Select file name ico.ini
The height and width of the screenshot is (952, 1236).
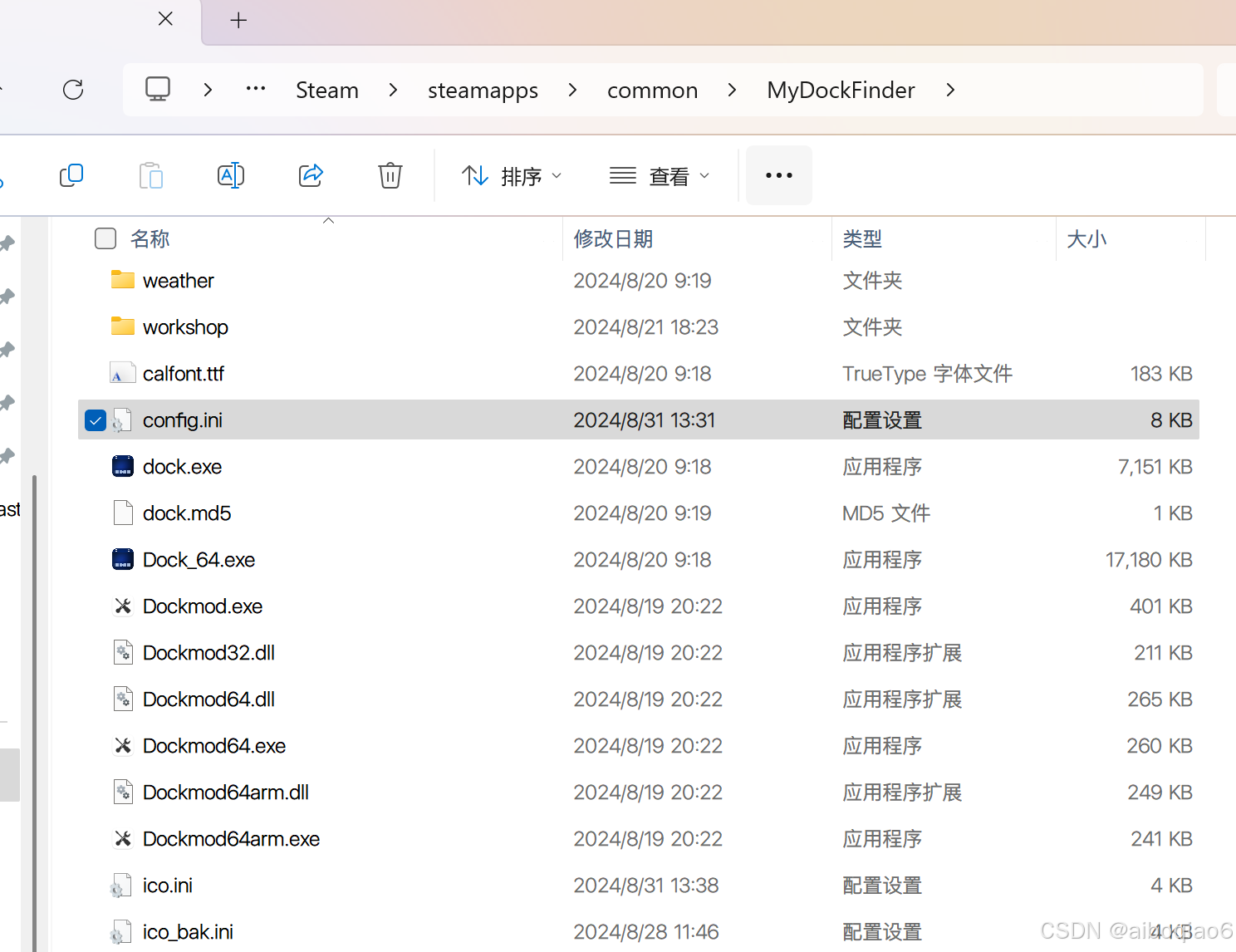click(168, 886)
